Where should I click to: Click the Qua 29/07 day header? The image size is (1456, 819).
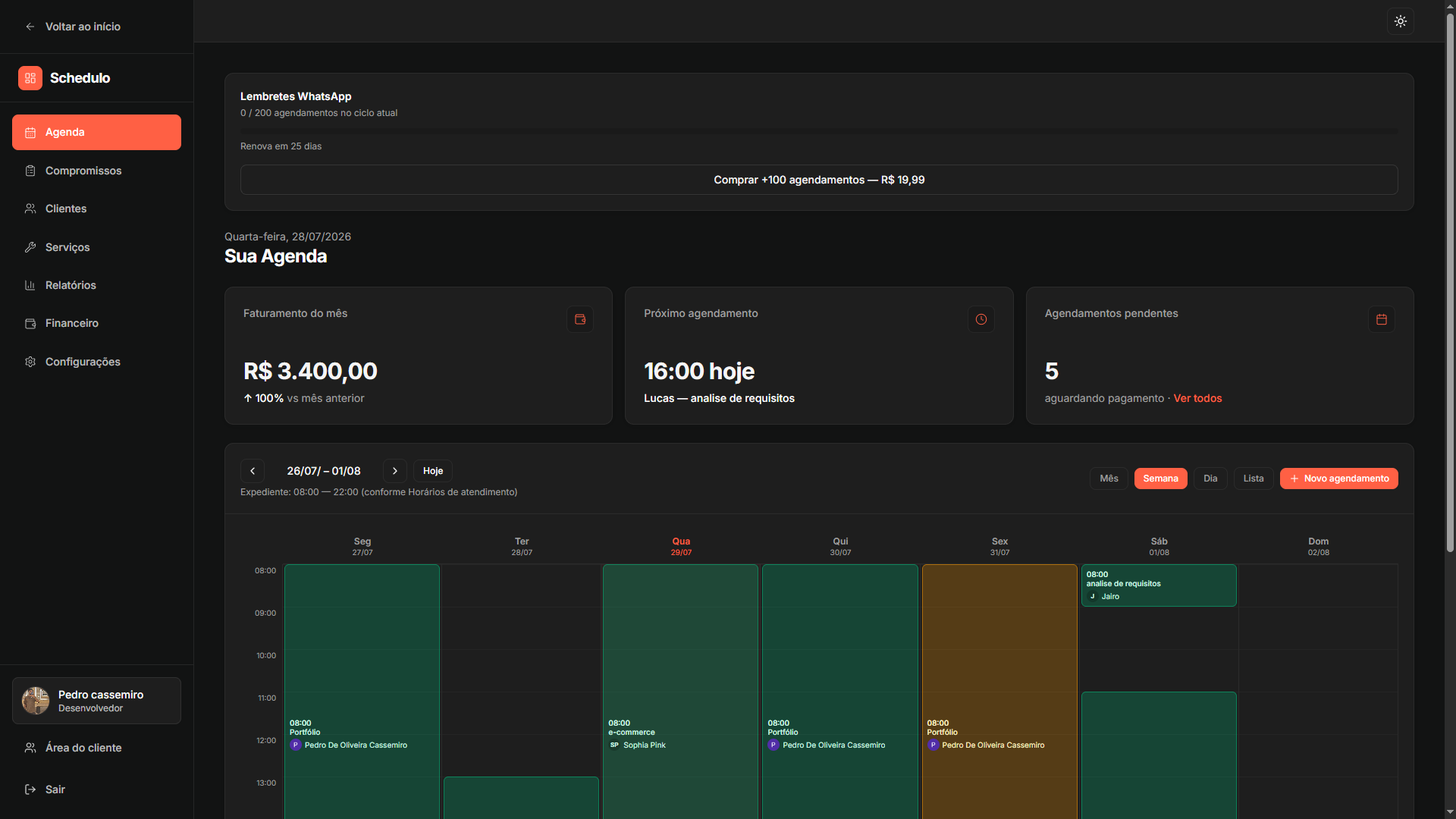point(681,546)
